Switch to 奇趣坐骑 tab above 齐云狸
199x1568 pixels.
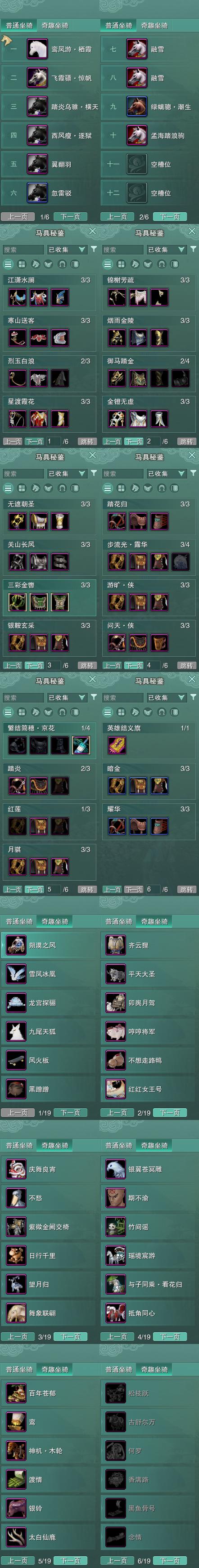154,922
